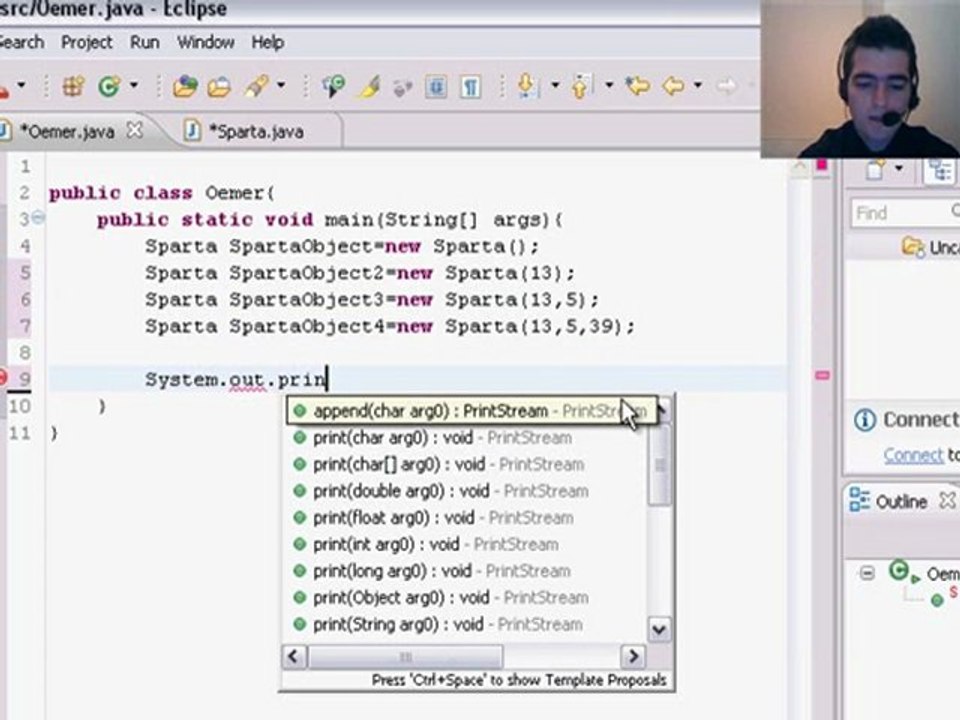This screenshot has height=720, width=960.
Task: Select the print(double arg0) proposal
Action: click(463, 491)
